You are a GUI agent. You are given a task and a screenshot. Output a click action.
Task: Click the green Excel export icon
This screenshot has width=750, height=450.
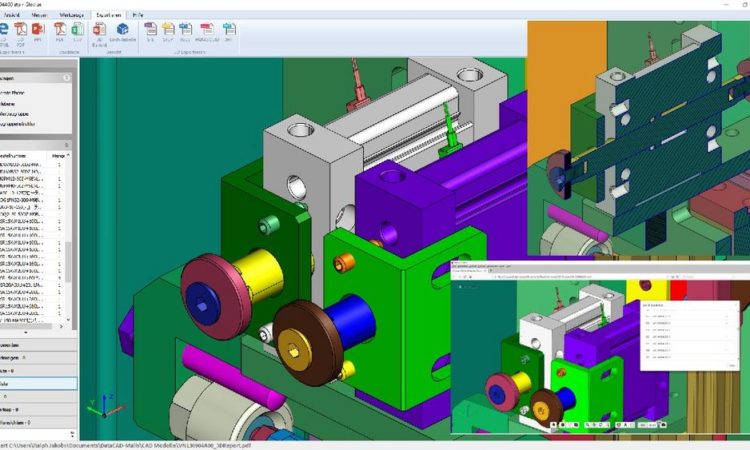point(75,31)
